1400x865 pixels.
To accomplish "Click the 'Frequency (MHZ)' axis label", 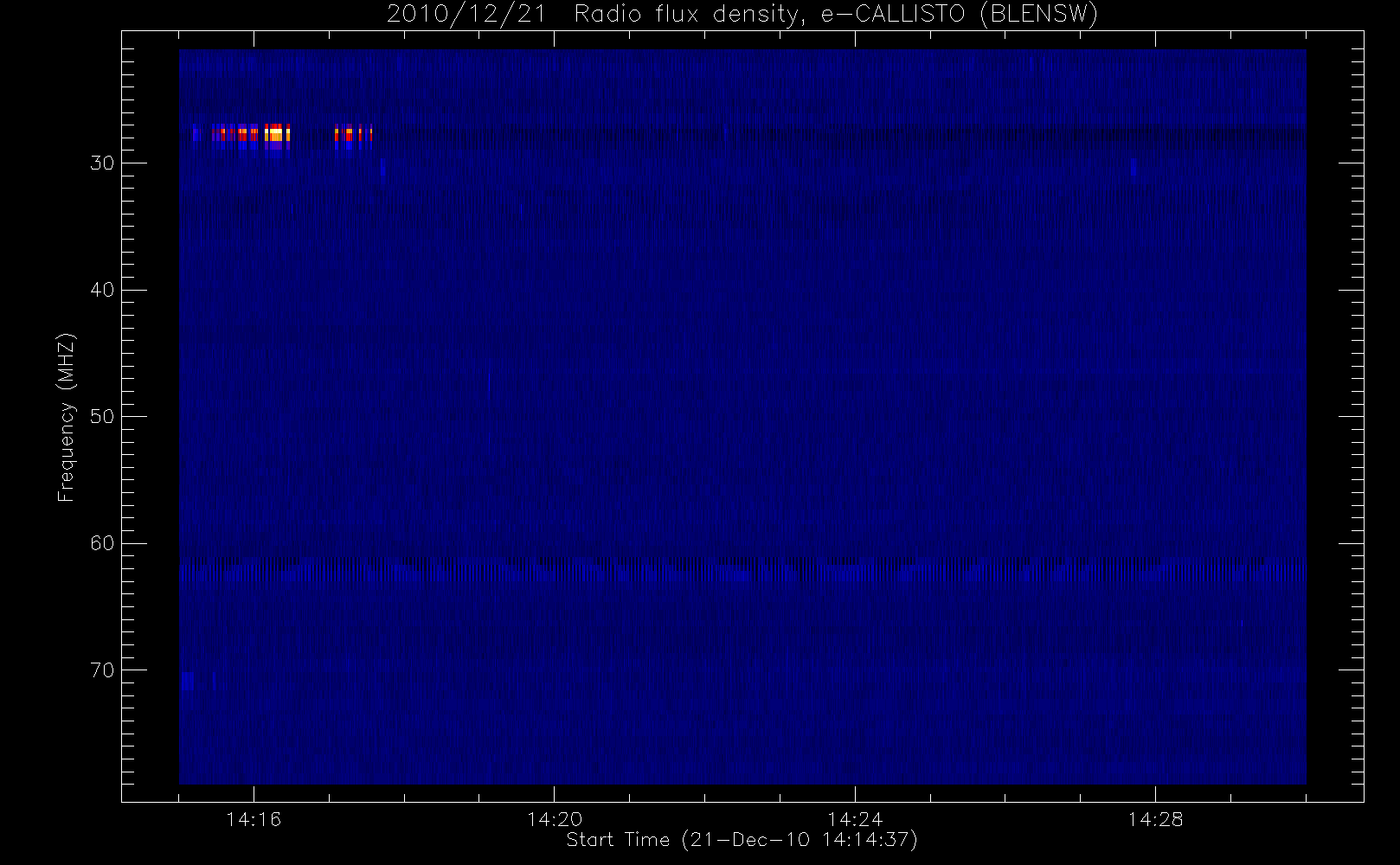I will [66, 417].
